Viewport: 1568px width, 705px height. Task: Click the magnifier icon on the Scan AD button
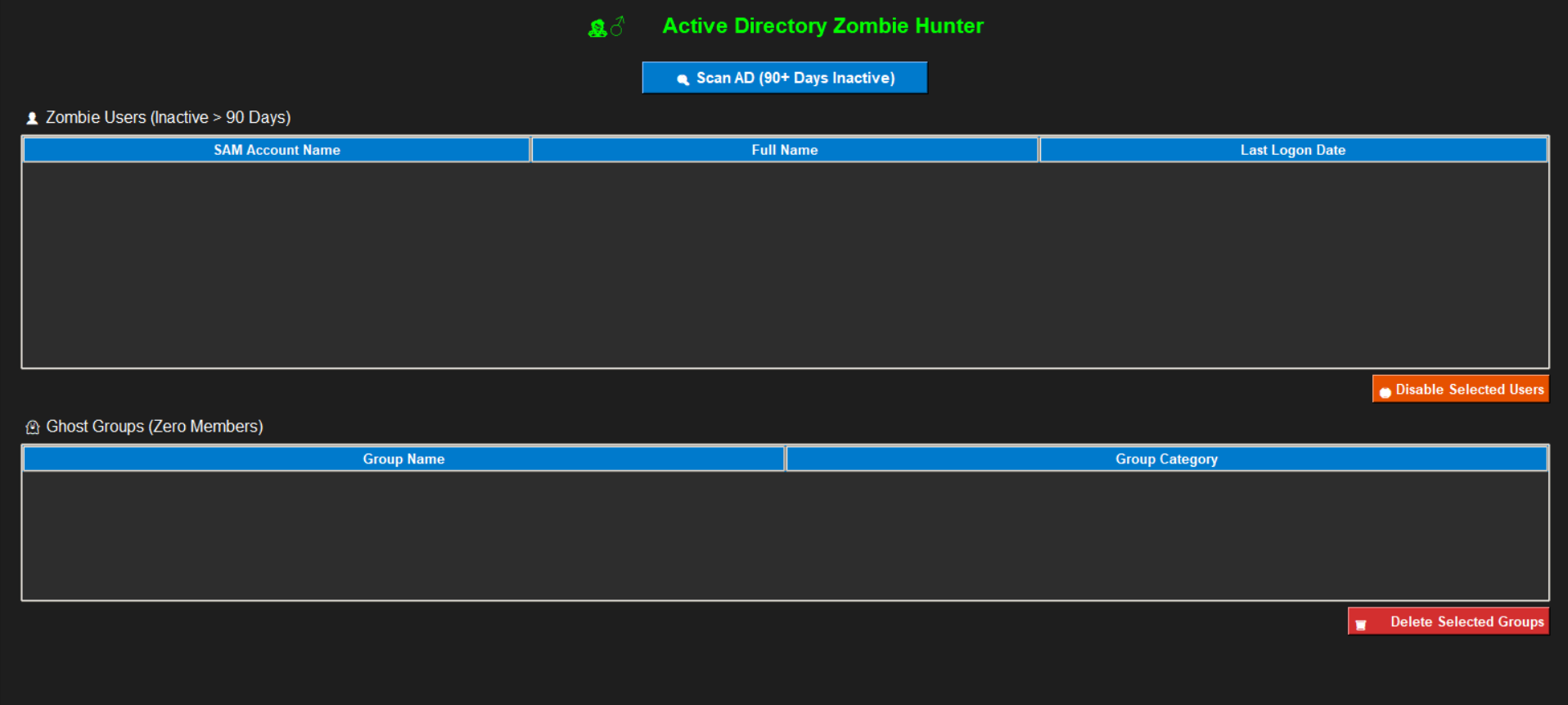point(683,79)
